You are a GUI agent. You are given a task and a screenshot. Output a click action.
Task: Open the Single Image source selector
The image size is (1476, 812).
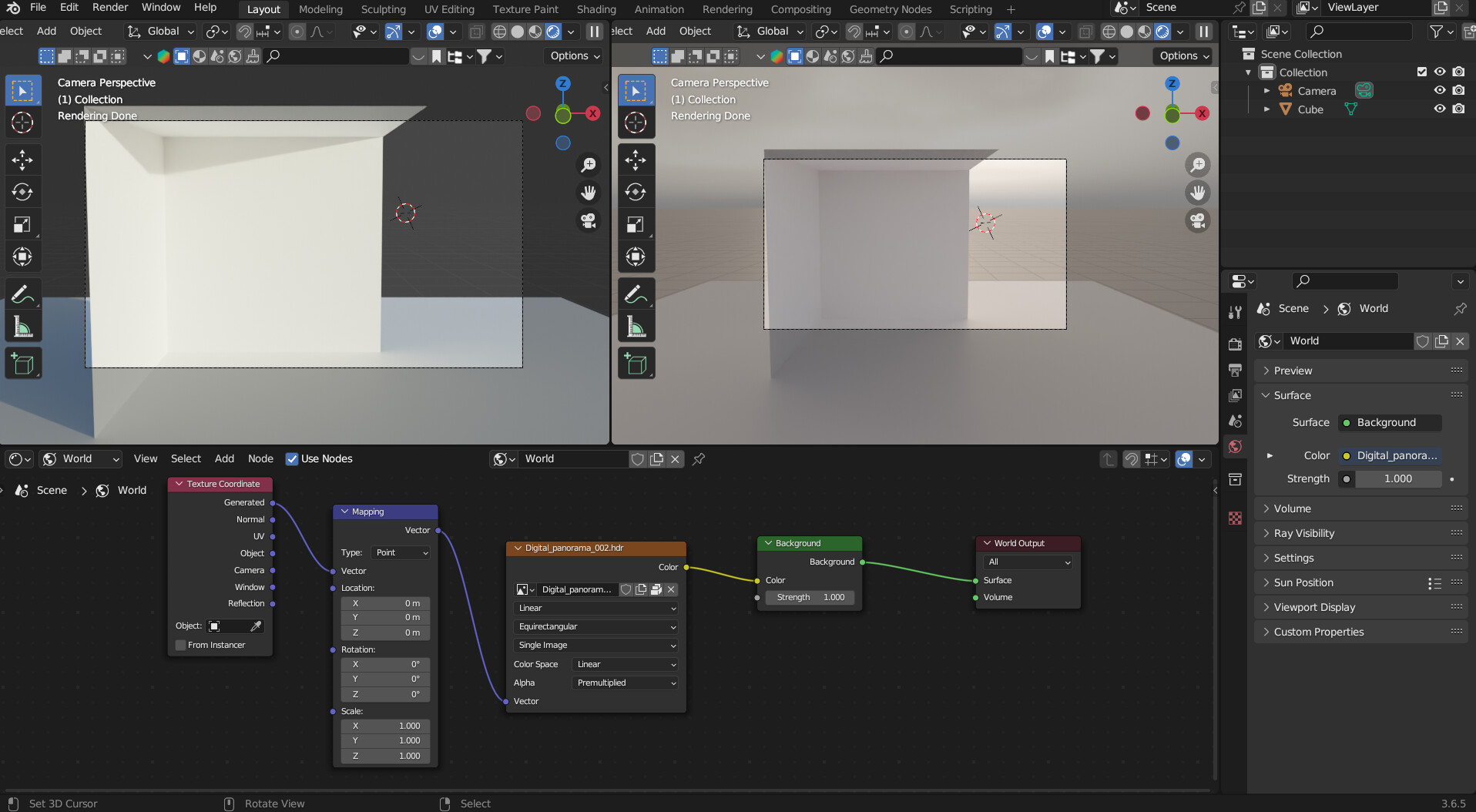coord(595,645)
